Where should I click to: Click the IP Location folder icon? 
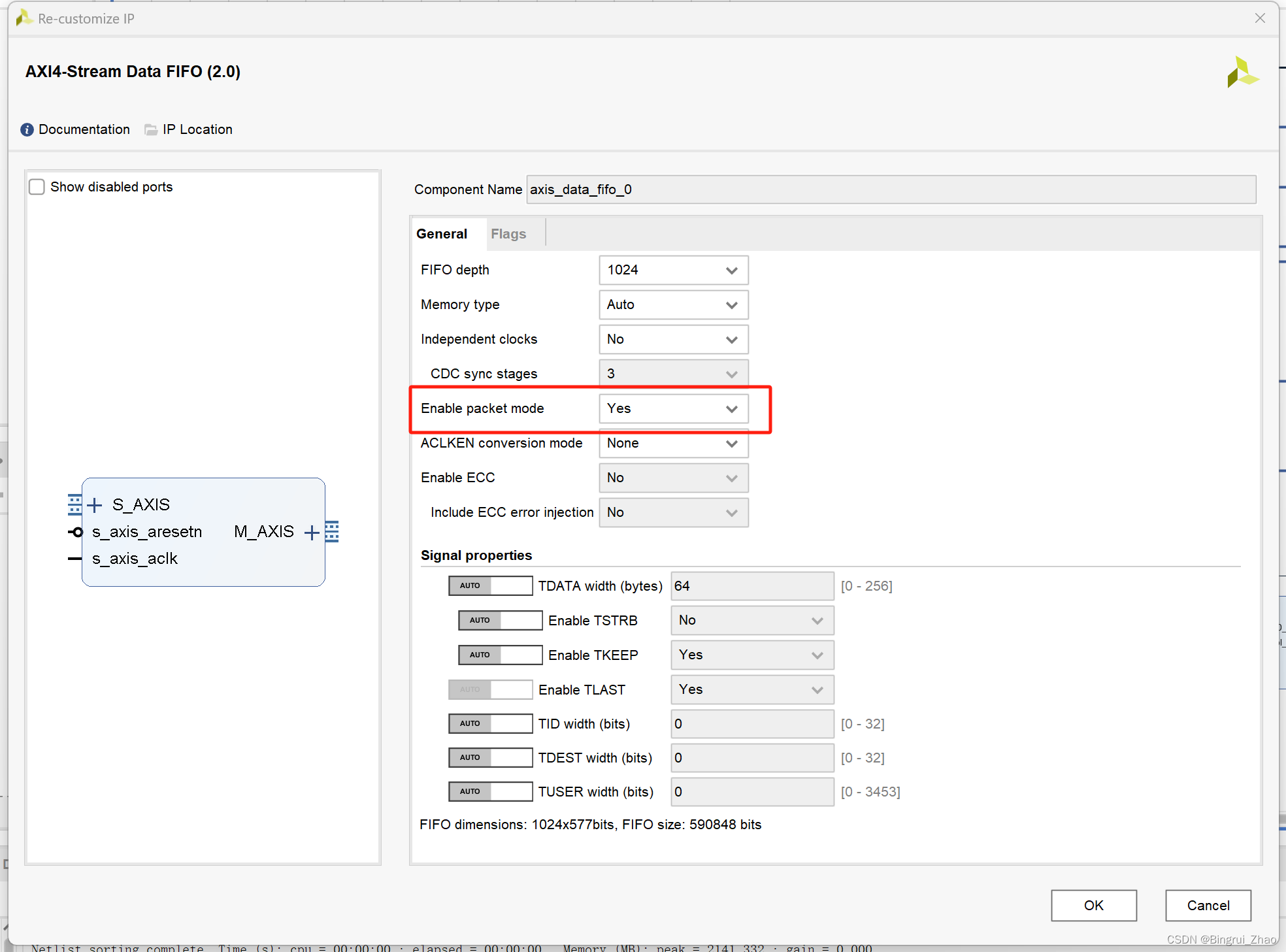tap(151, 129)
